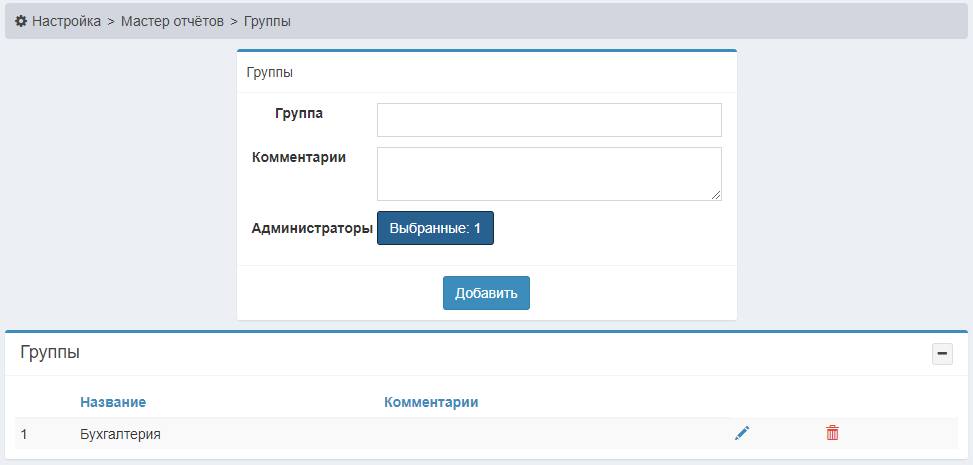Viewport: 973px width, 465px height.
Task: Click the Группа field label
Action: click(x=299, y=113)
